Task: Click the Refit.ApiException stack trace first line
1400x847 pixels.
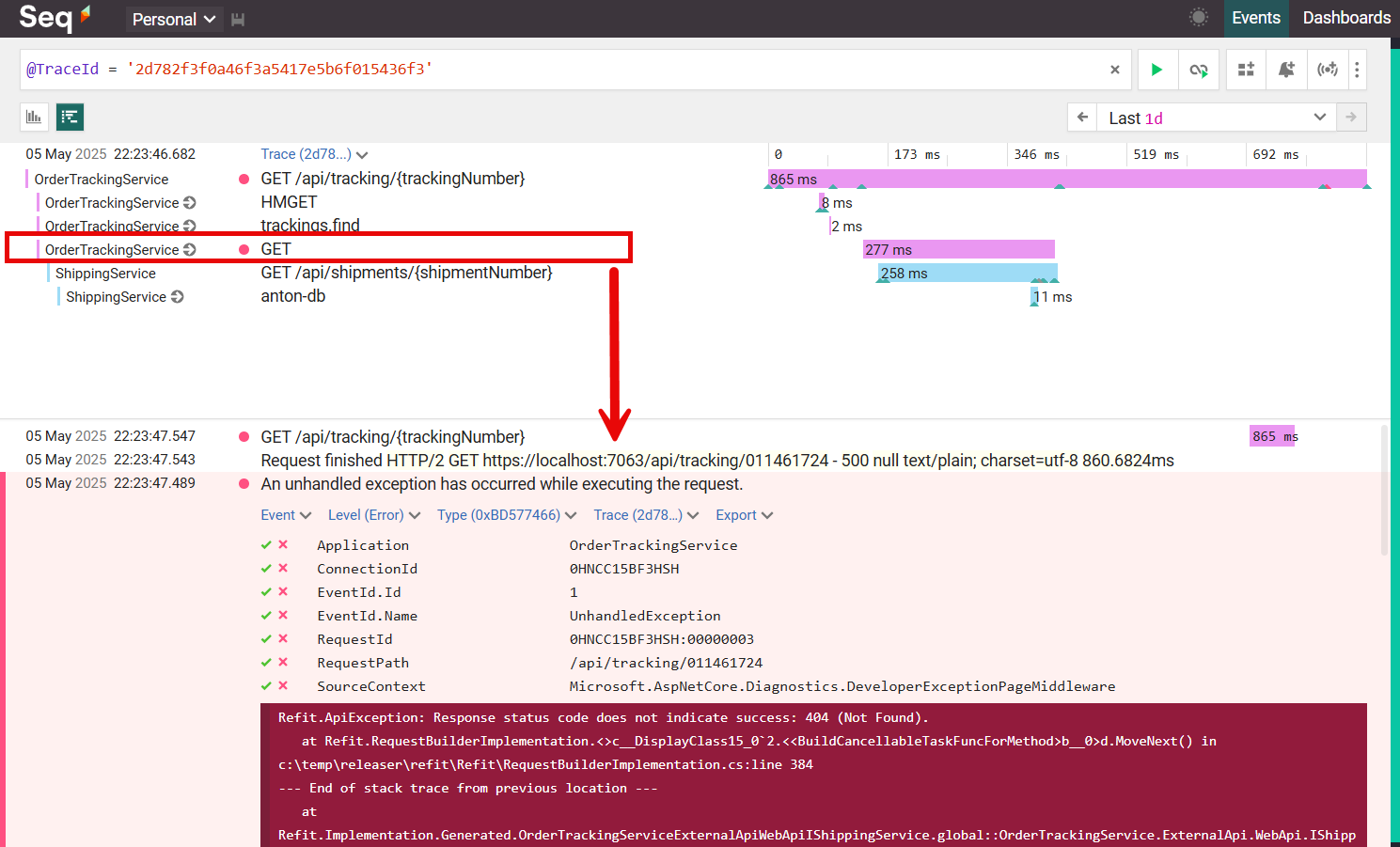Action: coord(603,717)
